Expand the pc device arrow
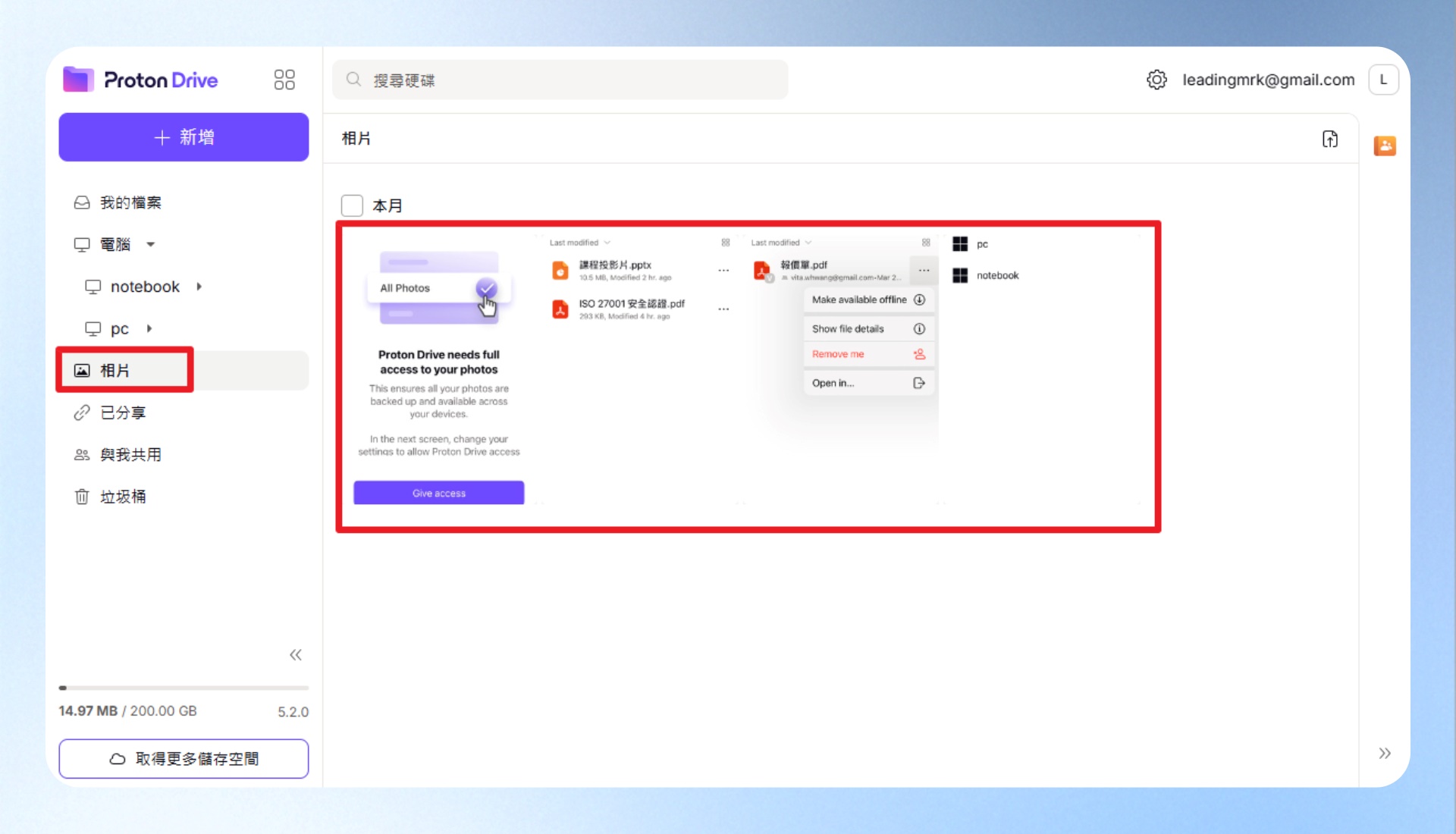The width and height of the screenshot is (1456, 834). (x=149, y=328)
